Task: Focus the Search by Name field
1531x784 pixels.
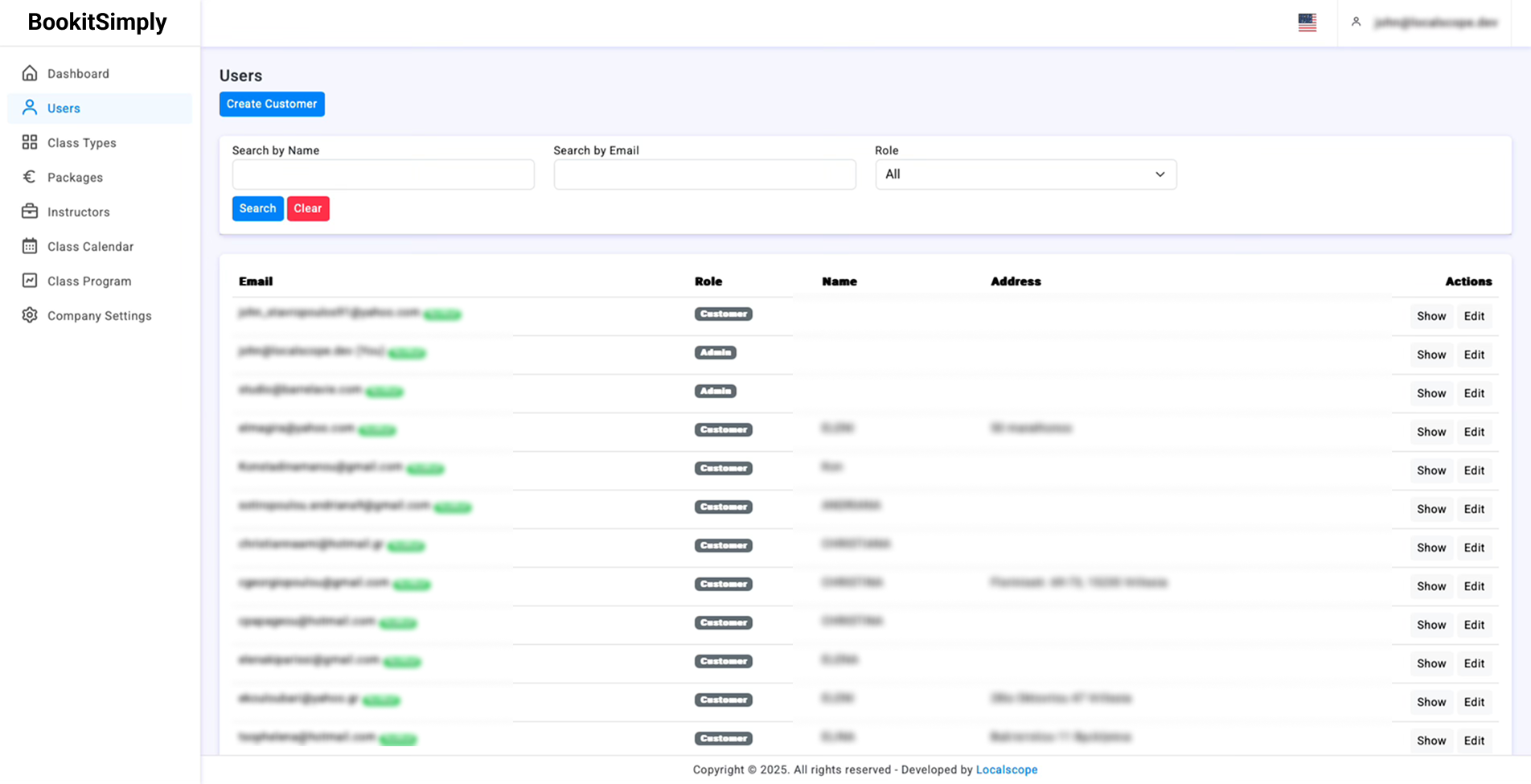Action: point(384,174)
